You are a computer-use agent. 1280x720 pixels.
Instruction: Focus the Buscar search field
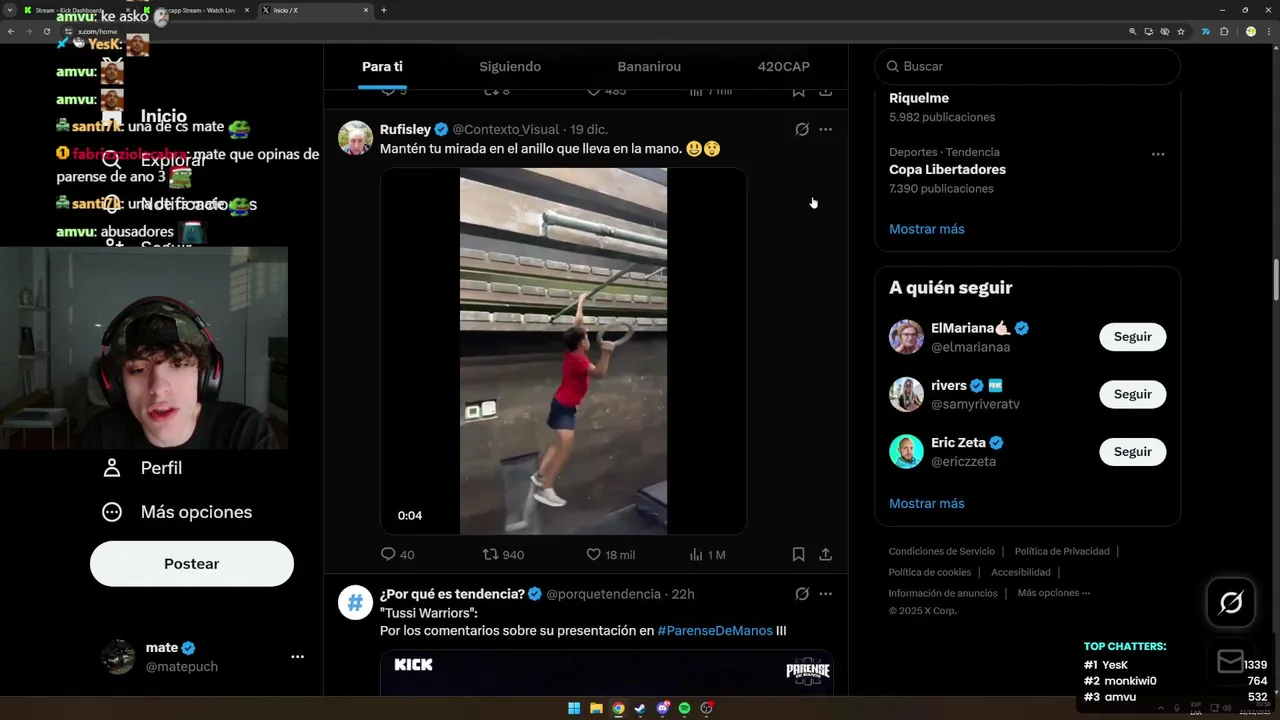point(1028,66)
